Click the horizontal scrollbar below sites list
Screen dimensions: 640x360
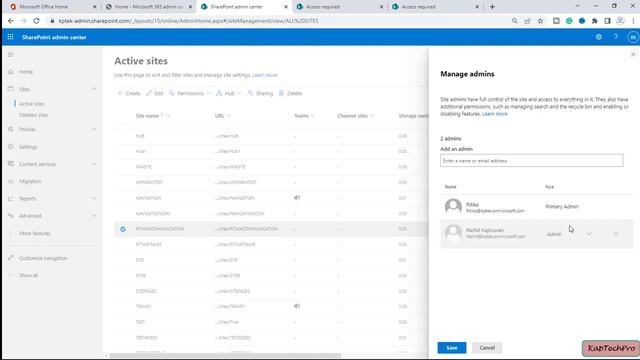point(225,356)
